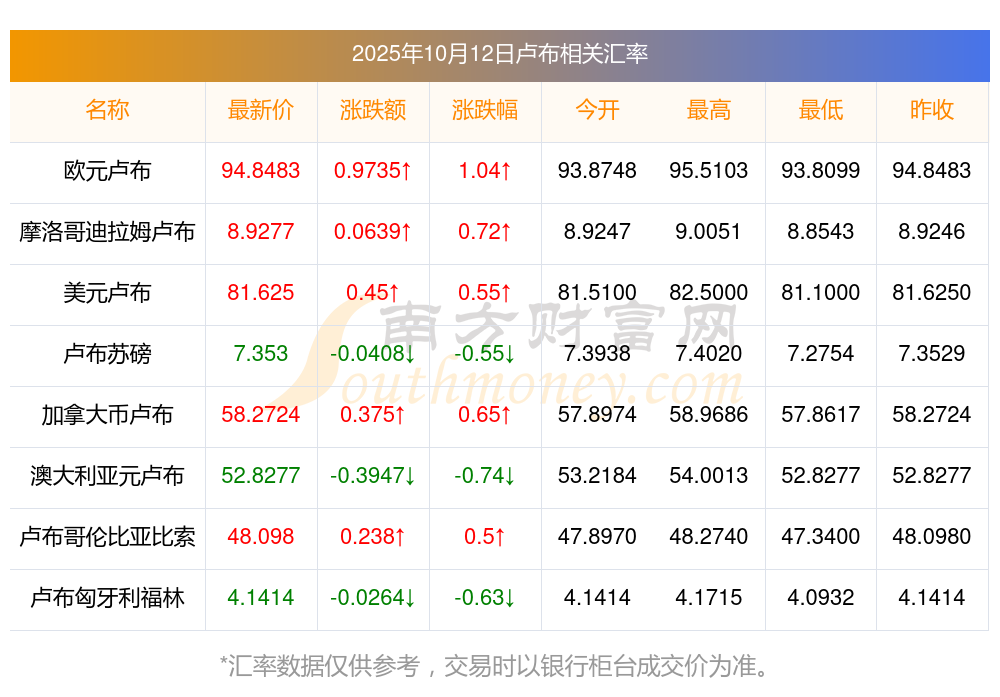Screen dimensions: 1000x697
Task: Click the latest price 81.625
Action: (261, 292)
